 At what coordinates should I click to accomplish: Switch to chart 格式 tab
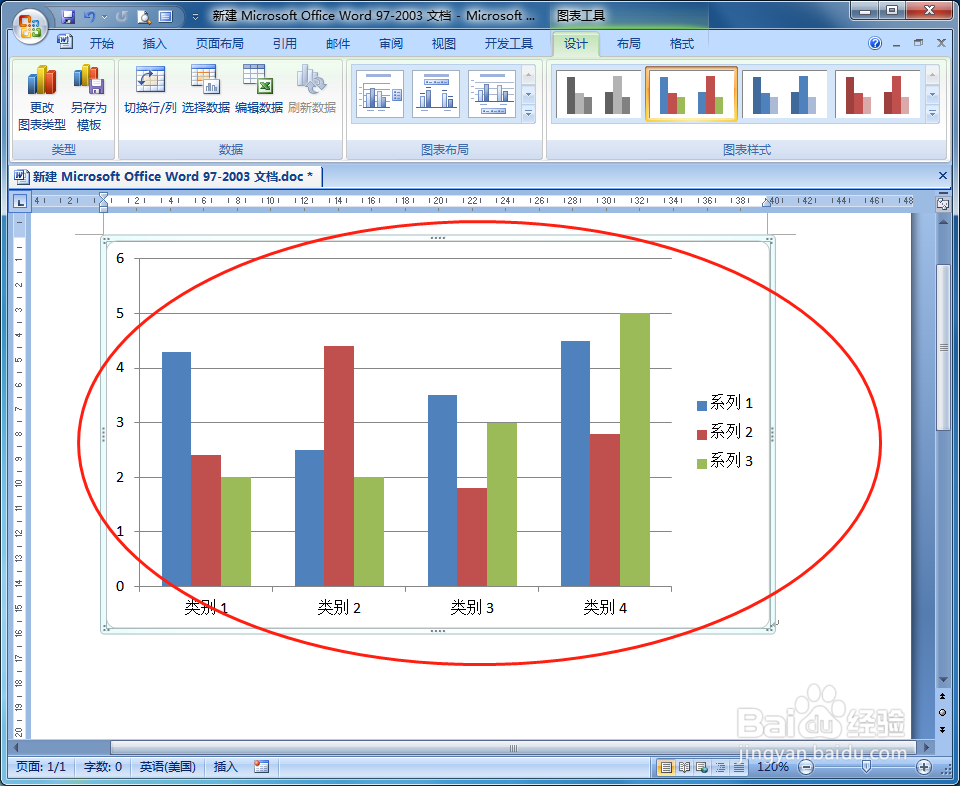[681, 43]
